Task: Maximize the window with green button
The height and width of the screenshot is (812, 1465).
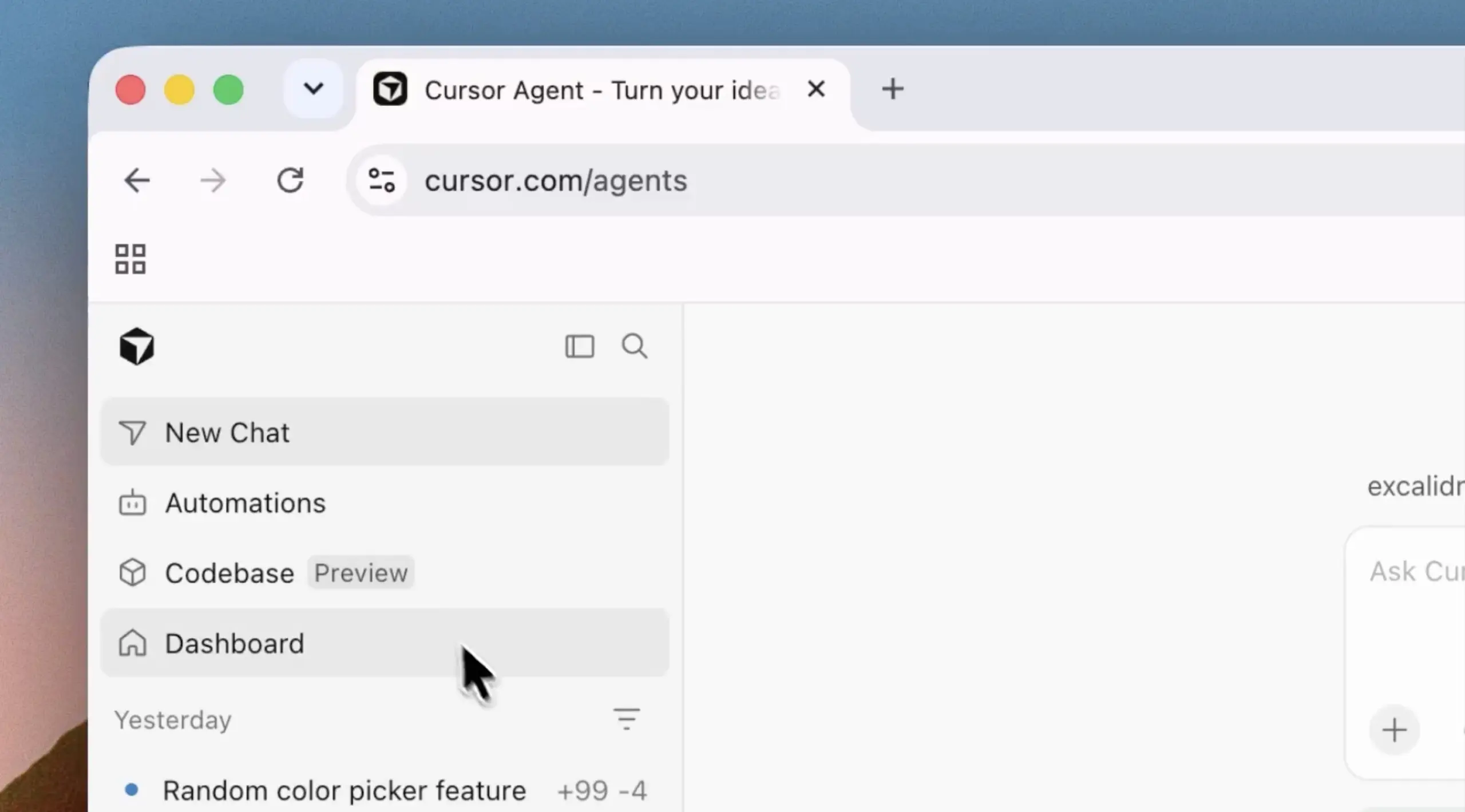Action: (x=228, y=90)
